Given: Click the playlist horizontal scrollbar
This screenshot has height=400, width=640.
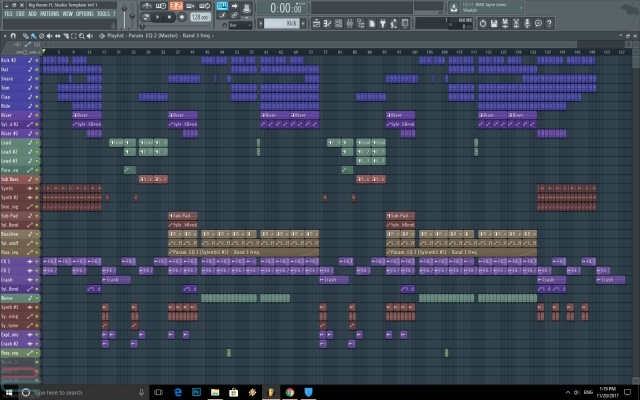Looking at the screenshot, I should click(313, 44).
